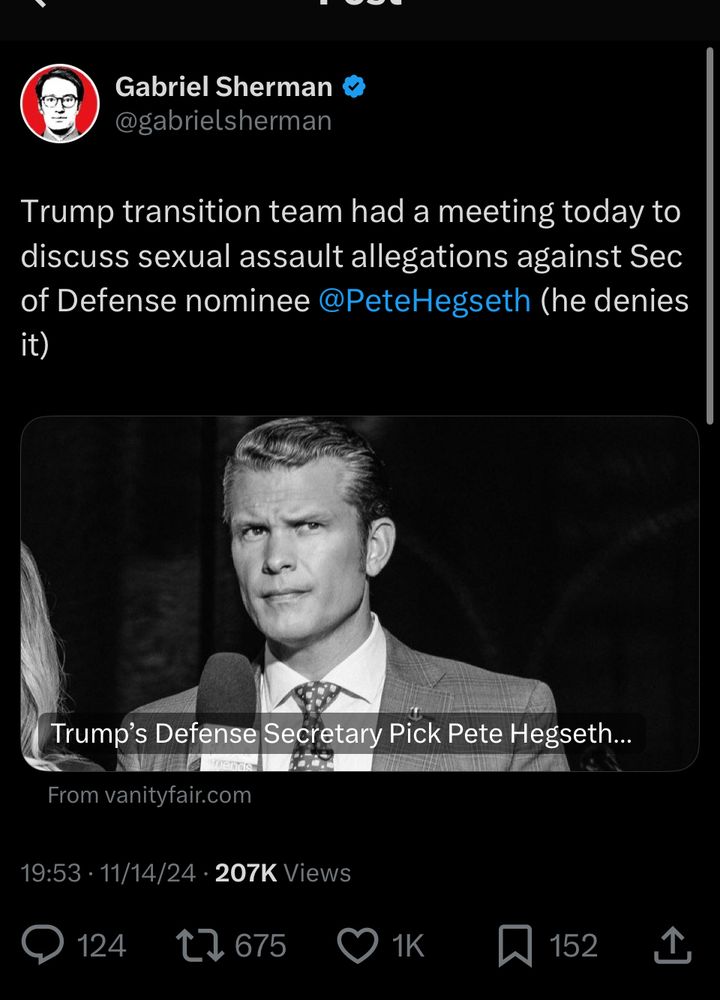Image resolution: width=720 pixels, height=1000 pixels.
Task: Open the 'From vanityfair.com' source link
Action: pyautogui.click(x=149, y=795)
